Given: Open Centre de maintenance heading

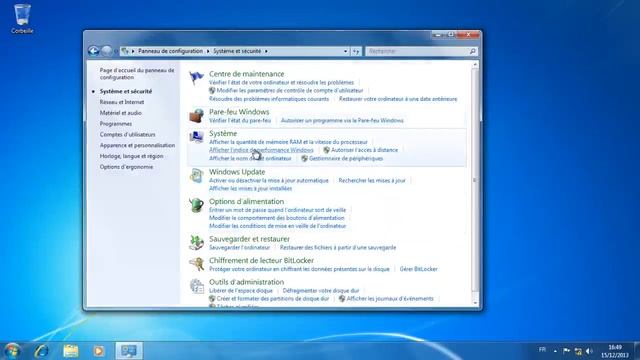Looking at the screenshot, I should point(247,74).
